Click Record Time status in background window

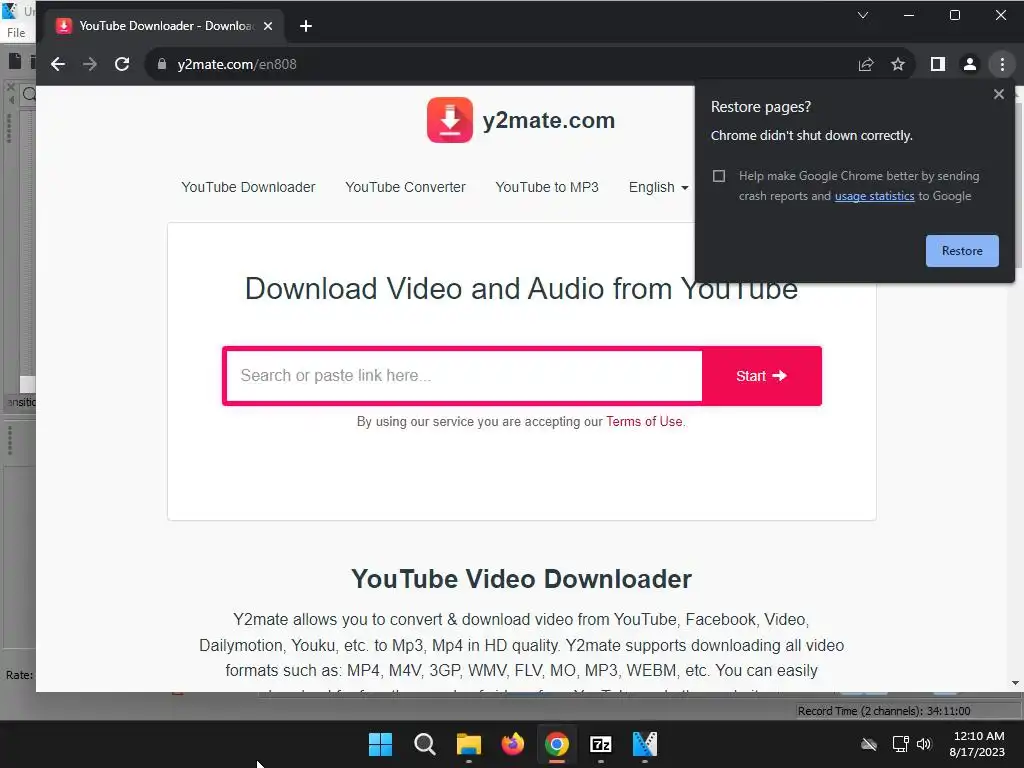tap(884, 711)
